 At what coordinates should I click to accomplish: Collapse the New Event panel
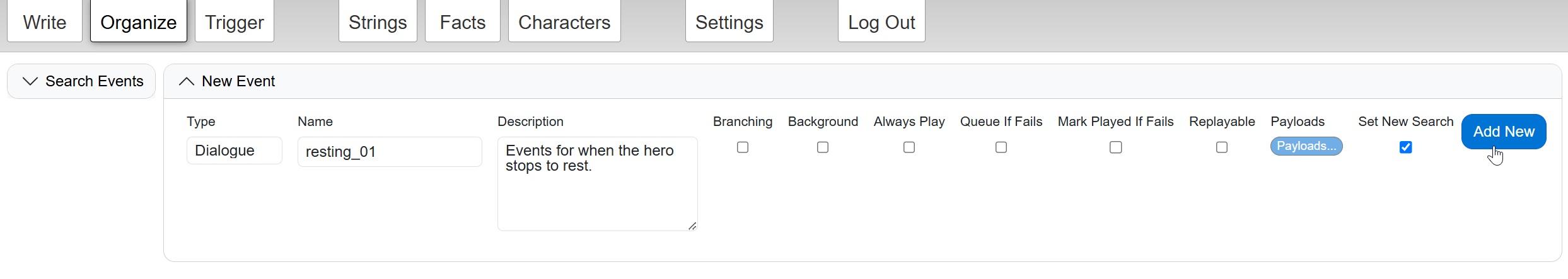(x=186, y=81)
